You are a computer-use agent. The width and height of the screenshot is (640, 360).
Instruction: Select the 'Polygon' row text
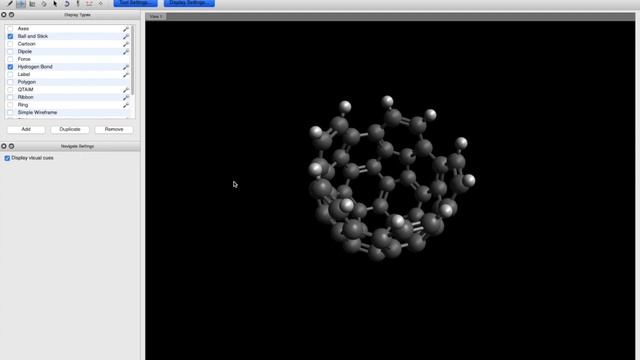27,82
